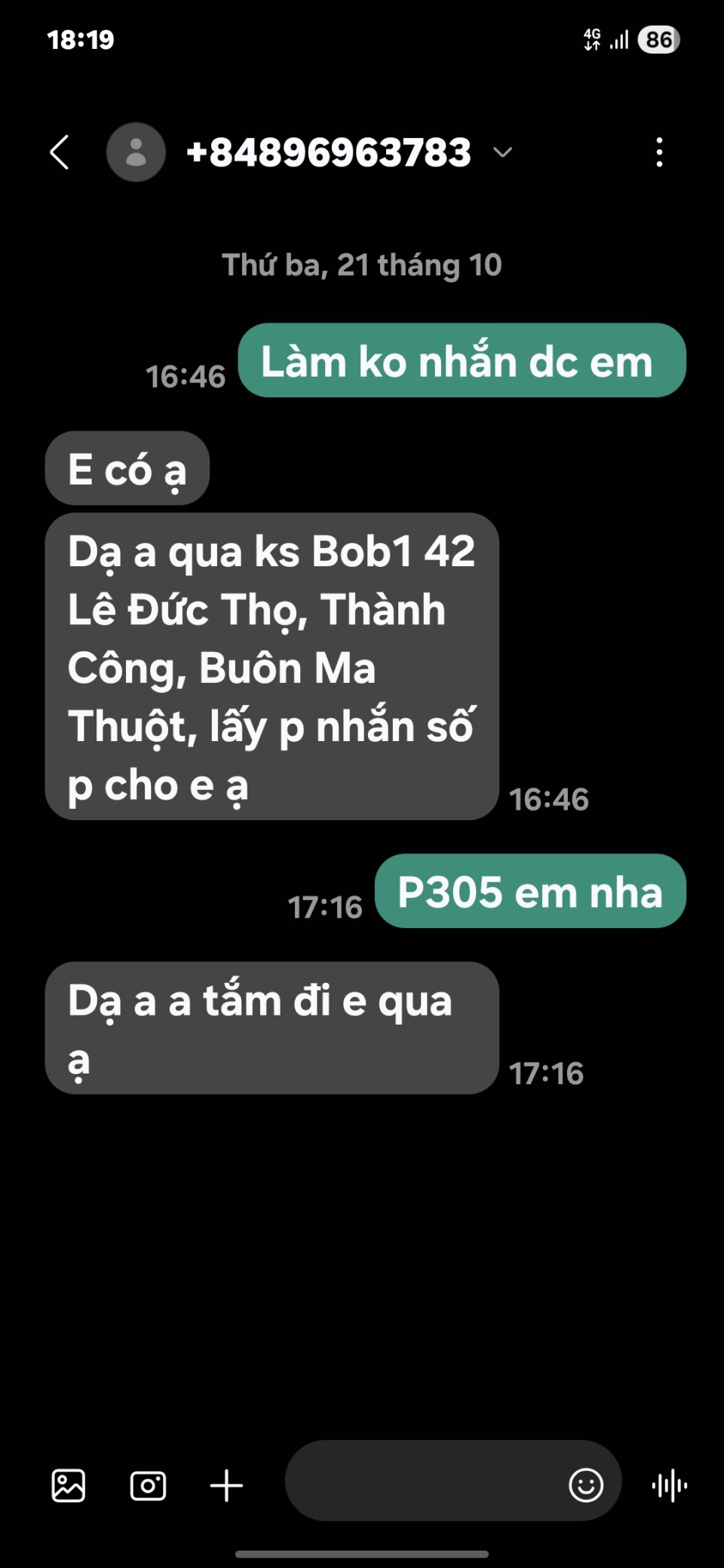Tap the hotel address message bubble
The image size is (724, 1568).
272,666
